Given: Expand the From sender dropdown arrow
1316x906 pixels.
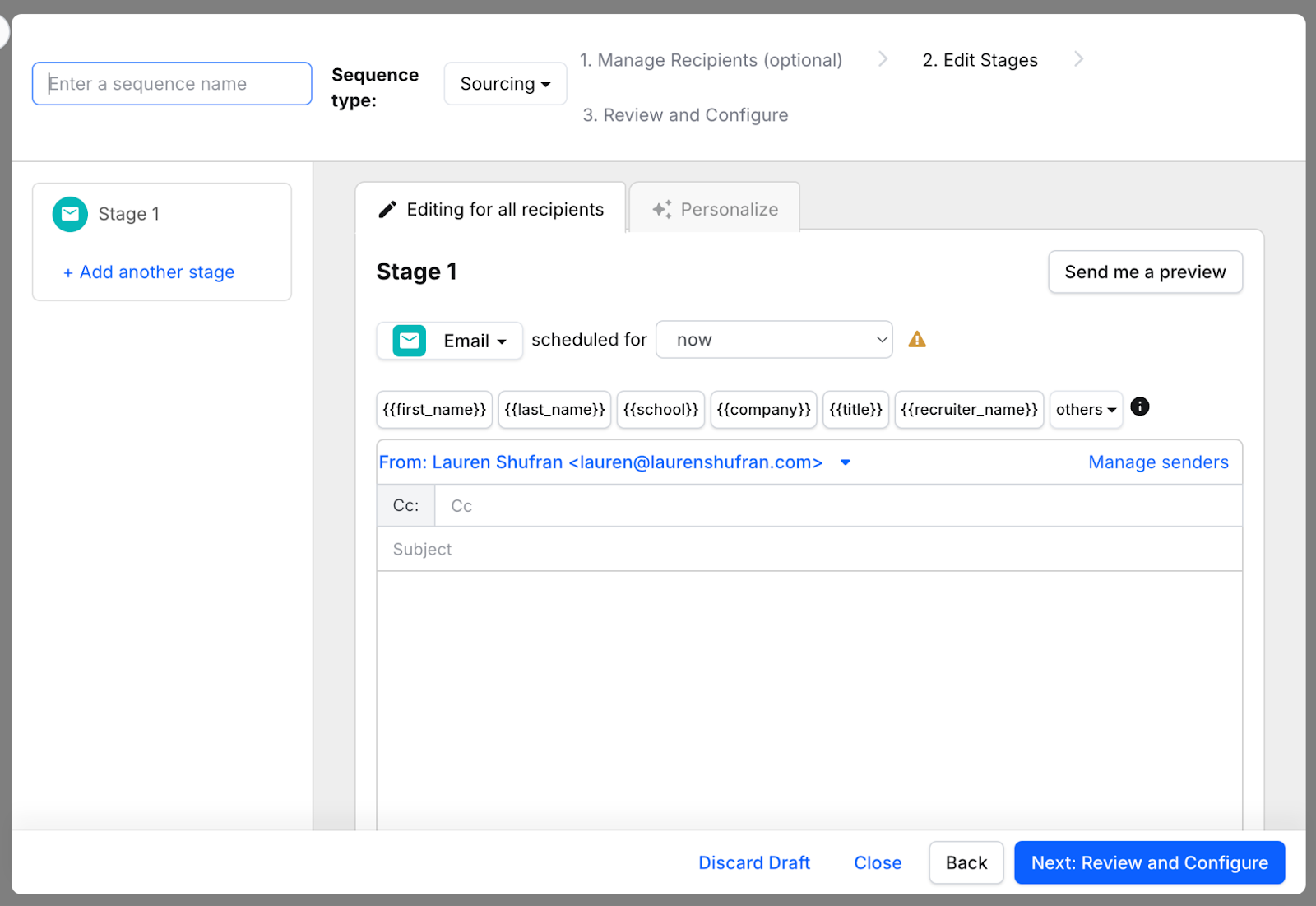Looking at the screenshot, I should pyautogui.click(x=846, y=462).
